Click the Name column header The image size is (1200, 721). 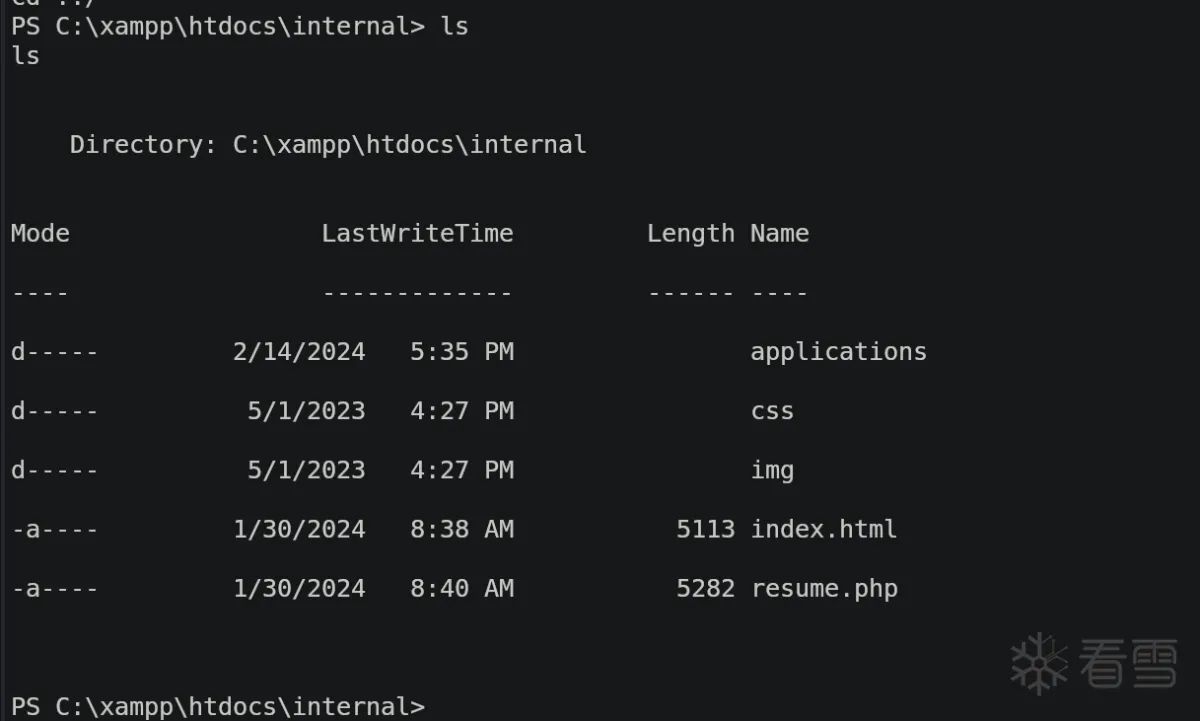pos(779,234)
